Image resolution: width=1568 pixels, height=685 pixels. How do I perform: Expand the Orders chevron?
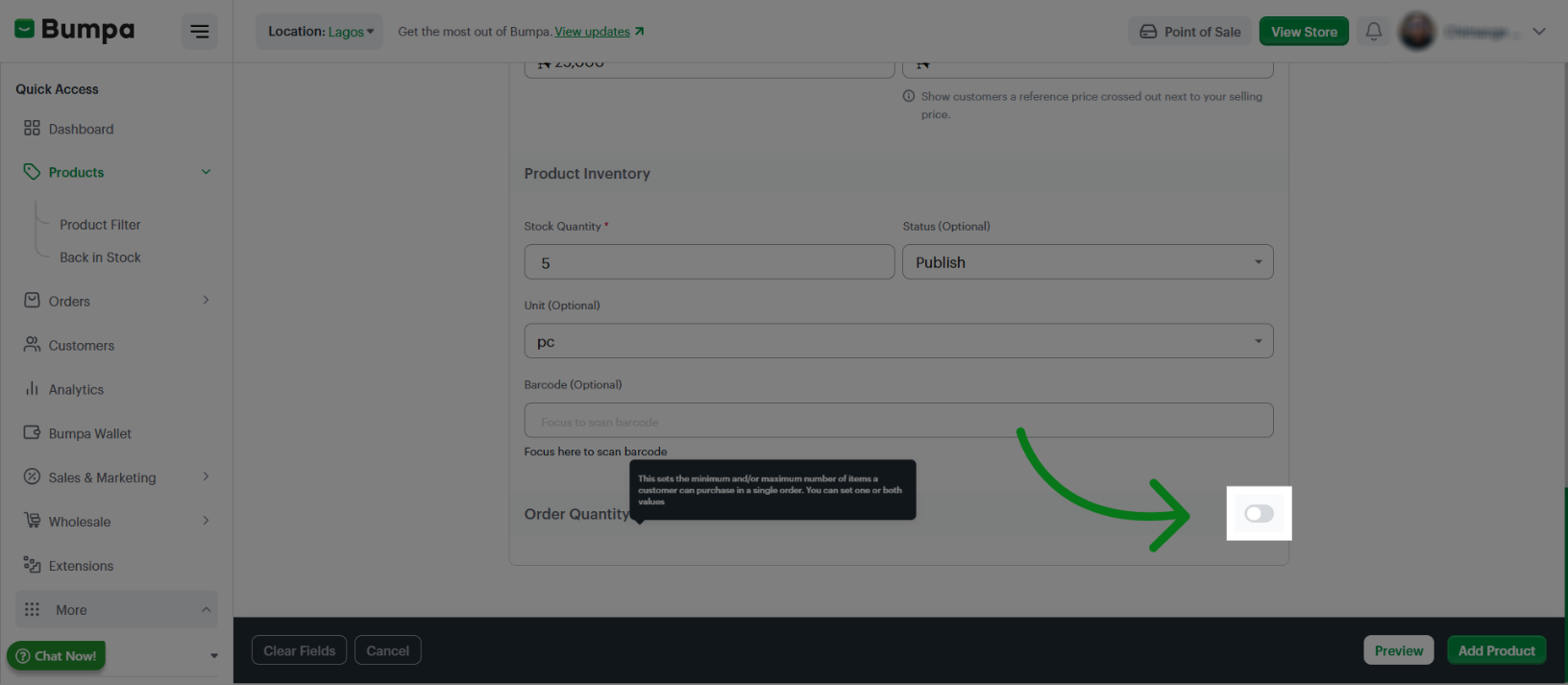(x=206, y=301)
